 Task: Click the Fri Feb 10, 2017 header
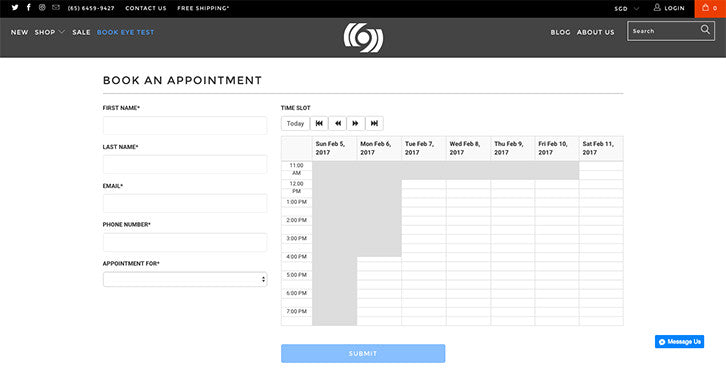pyautogui.click(x=557, y=148)
